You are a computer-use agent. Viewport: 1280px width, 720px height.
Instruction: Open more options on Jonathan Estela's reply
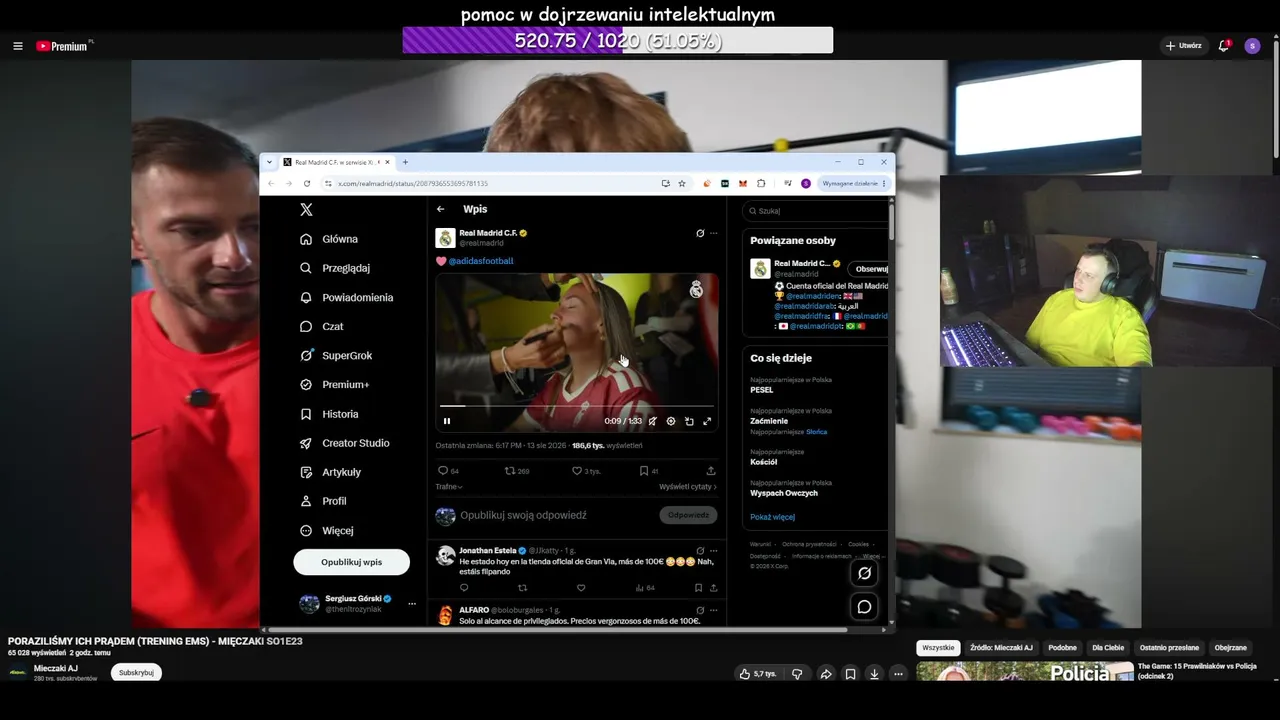coord(713,550)
